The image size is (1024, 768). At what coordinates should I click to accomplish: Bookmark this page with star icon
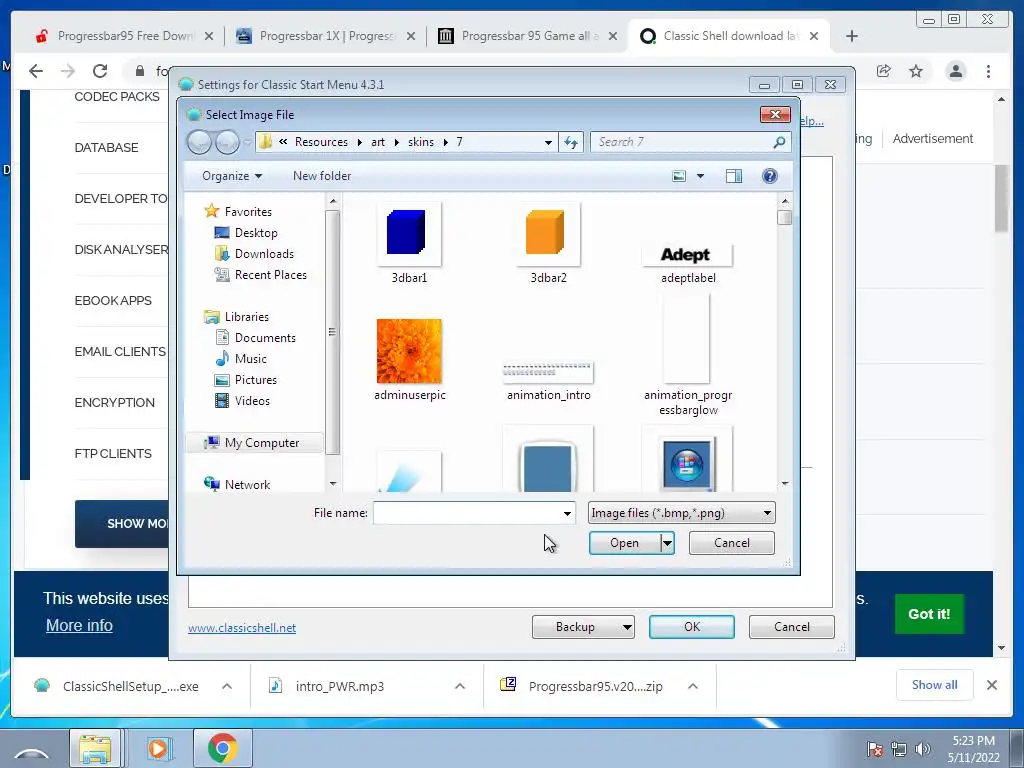click(916, 71)
